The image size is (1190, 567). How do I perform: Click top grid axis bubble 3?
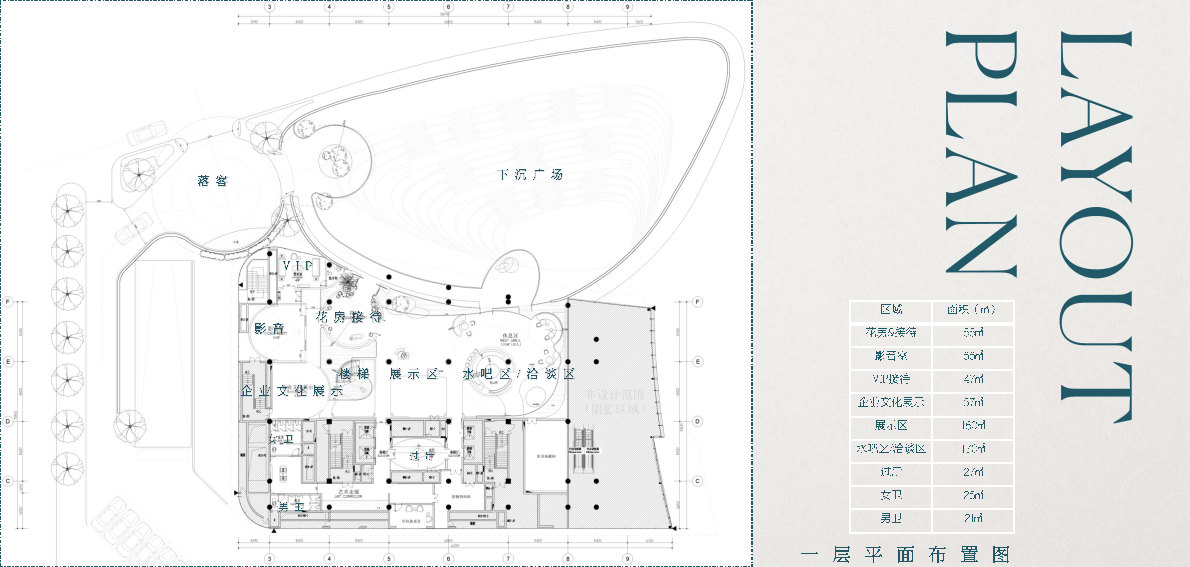pyautogui.click(x=269, y=7)
